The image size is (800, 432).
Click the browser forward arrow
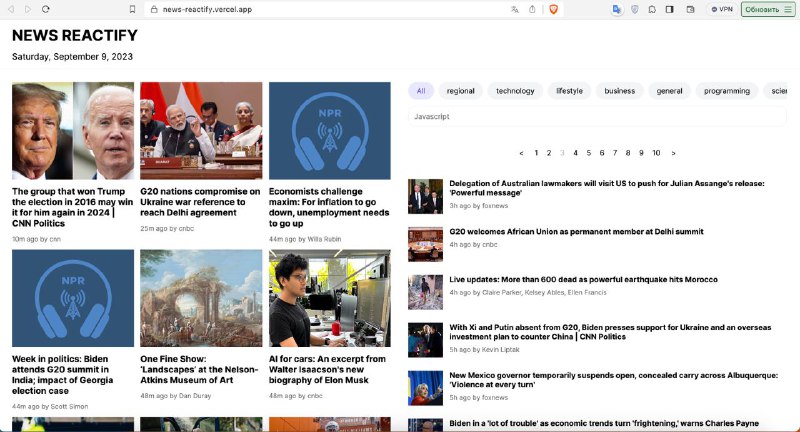[28, 9]
